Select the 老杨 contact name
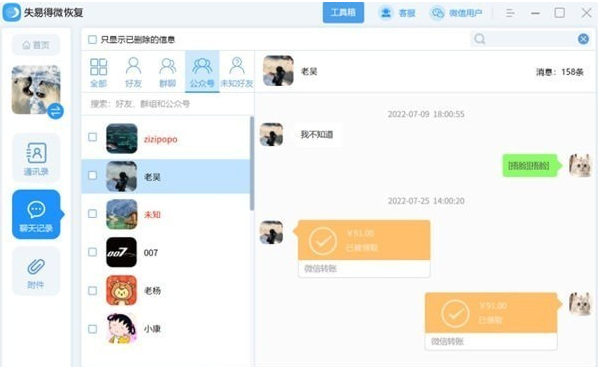This screenshot has height=367, width=601. pos(152,291)
